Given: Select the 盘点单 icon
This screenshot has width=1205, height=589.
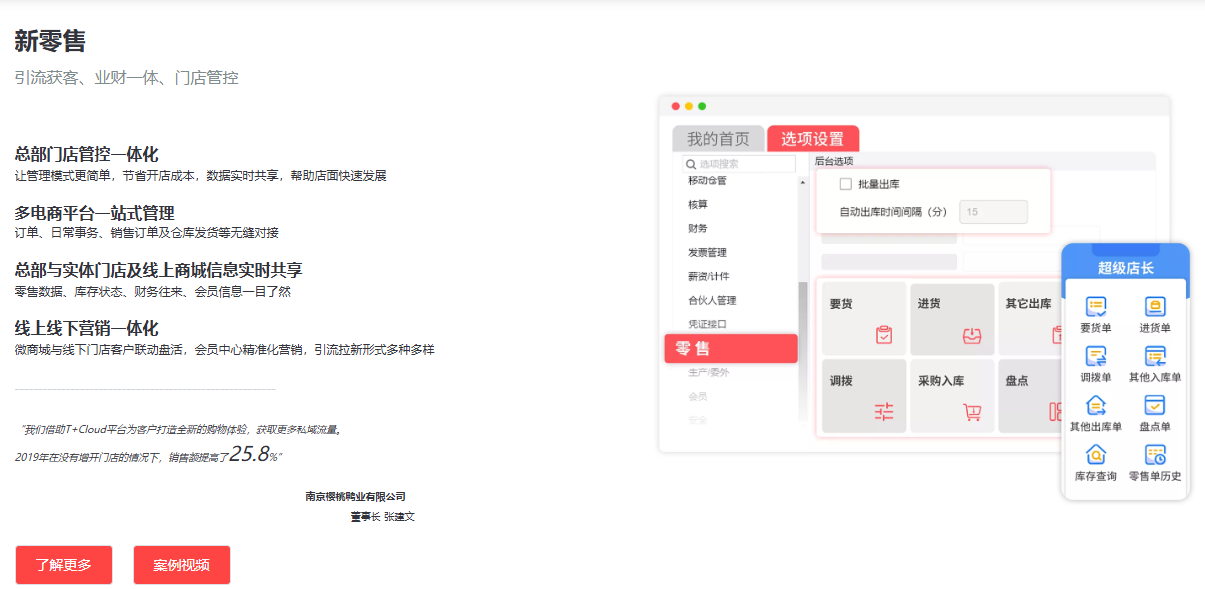Looking at the screenshot, I should pyautogui.click(x=1155, y=406).
